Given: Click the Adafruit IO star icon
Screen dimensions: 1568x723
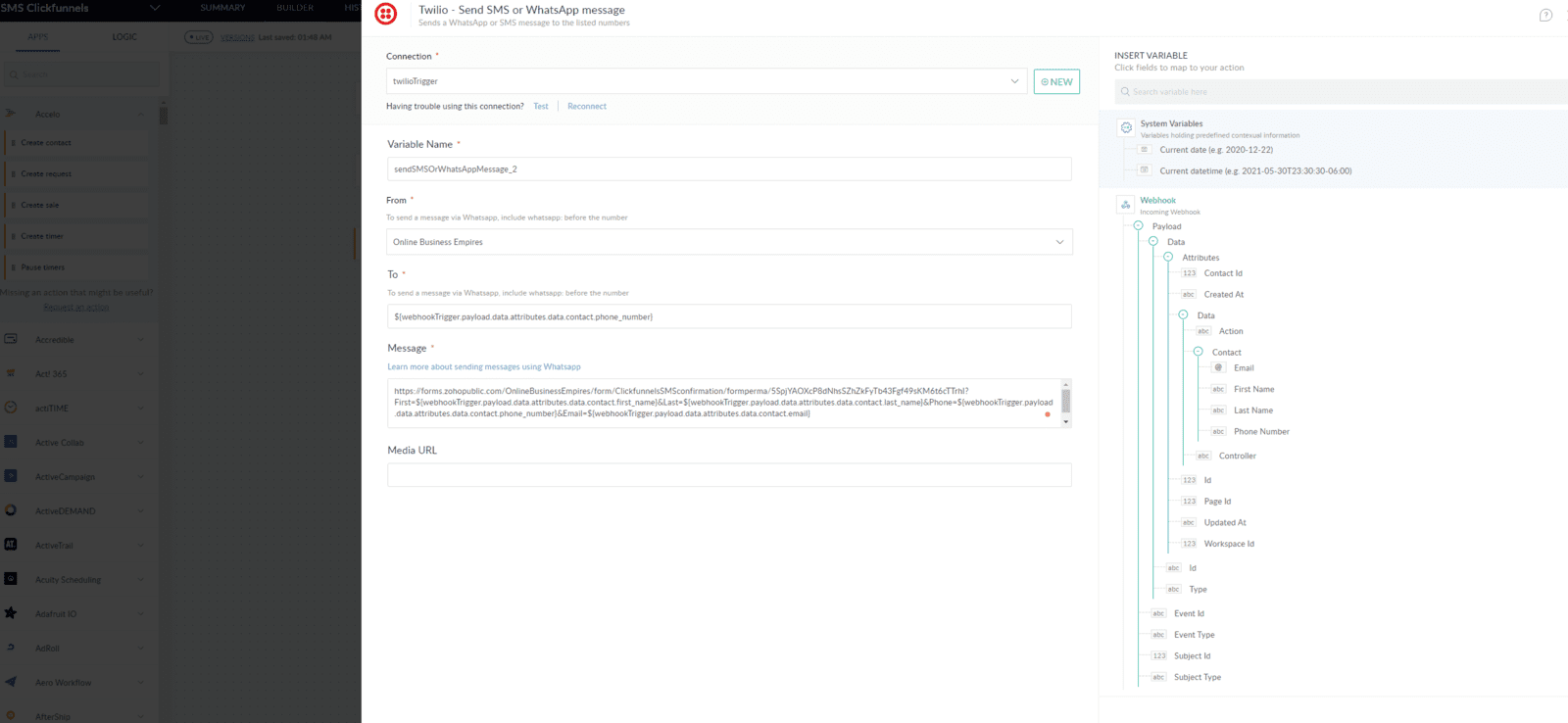Looking at the screenshot, I should (11, 613).
